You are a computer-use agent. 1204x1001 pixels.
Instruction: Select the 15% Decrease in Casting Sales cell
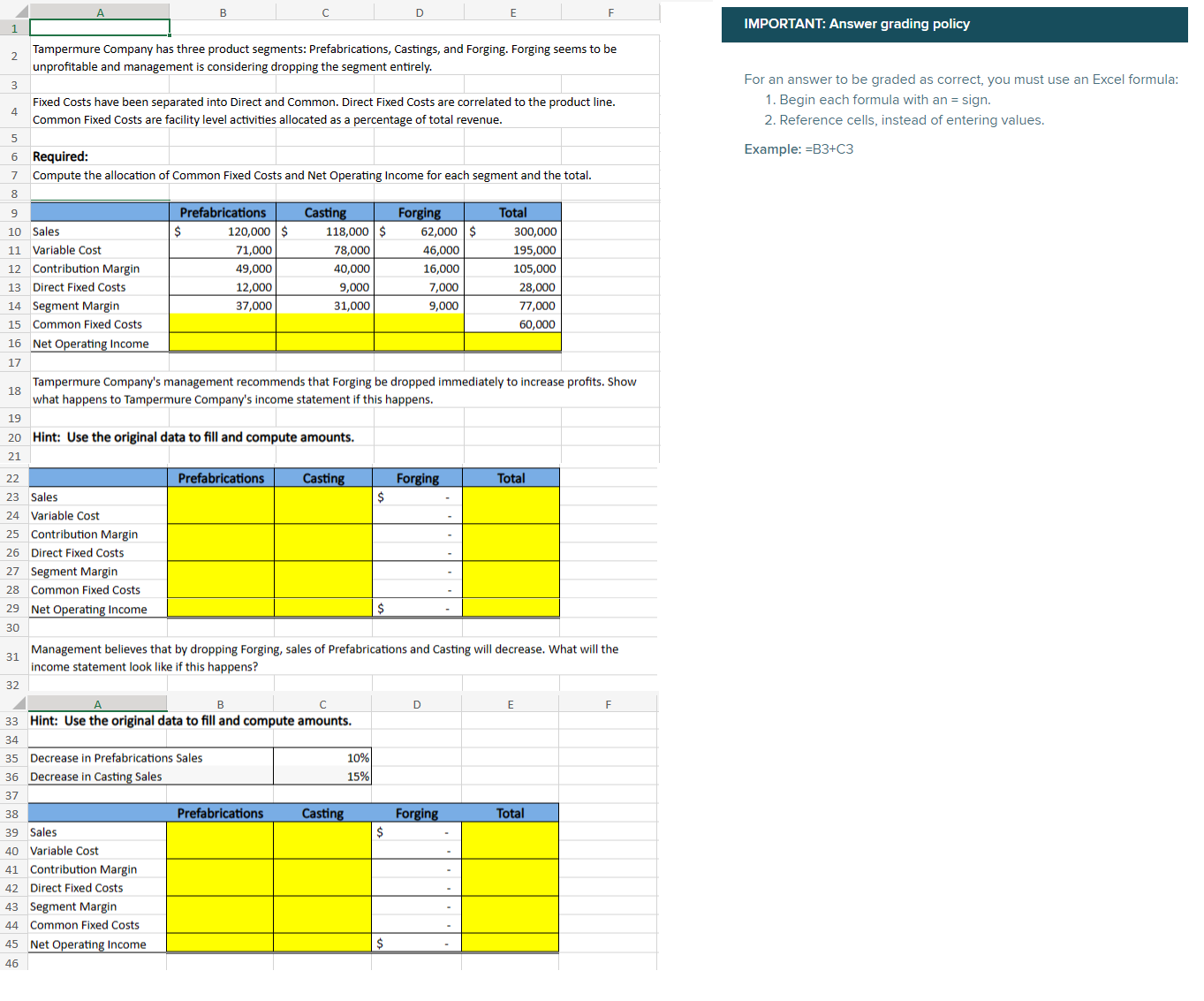pyautogui.click(x=322, y=777)
